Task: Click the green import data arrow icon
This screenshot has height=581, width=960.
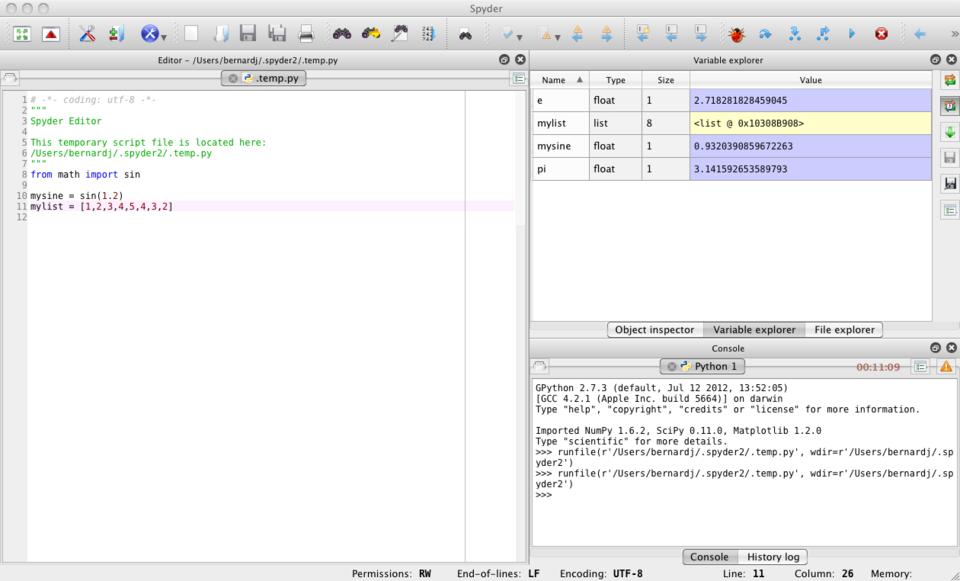Action: (948, 132)
